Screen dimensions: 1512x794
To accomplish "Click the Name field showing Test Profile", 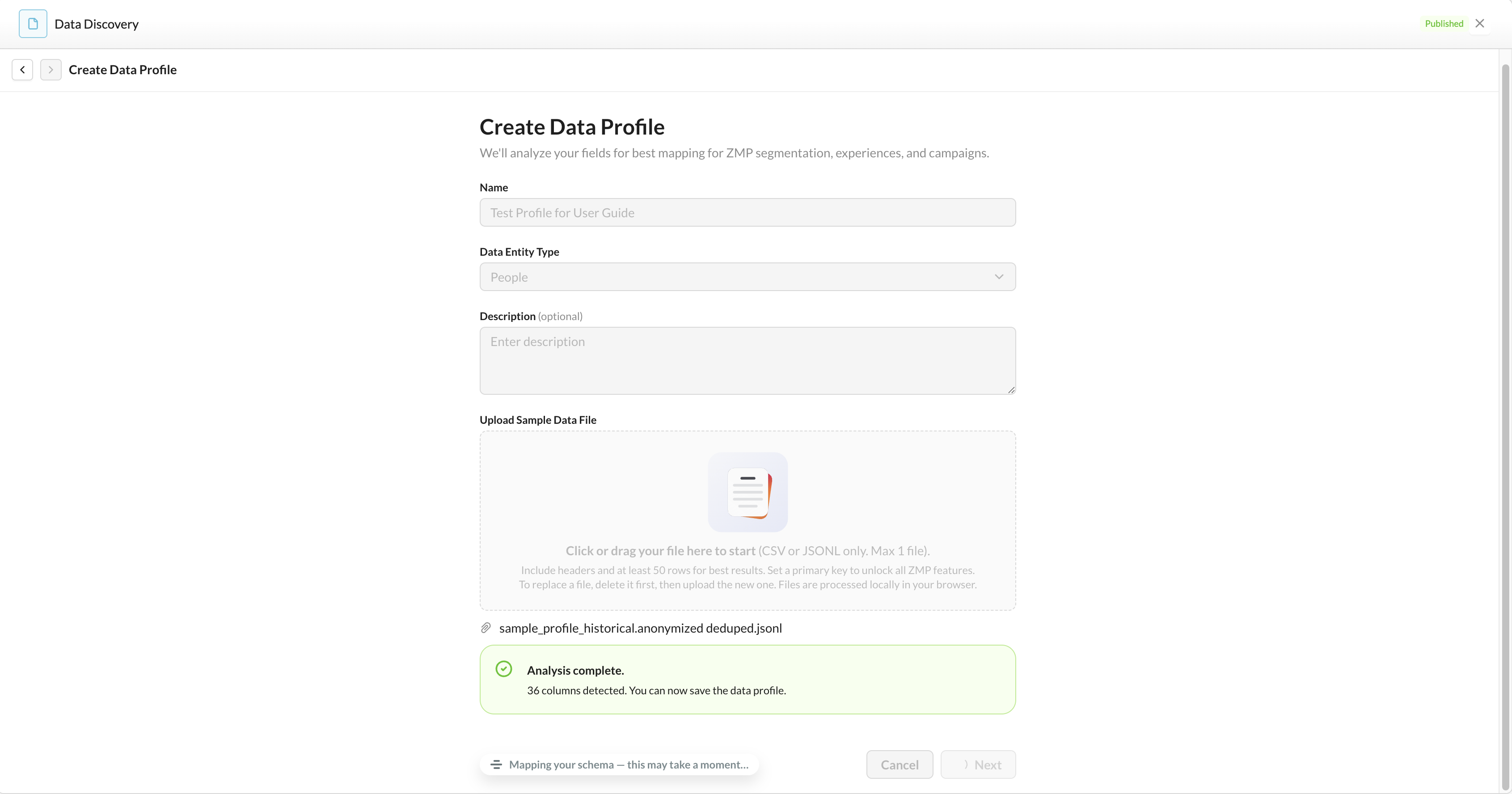I will (748, 212).
